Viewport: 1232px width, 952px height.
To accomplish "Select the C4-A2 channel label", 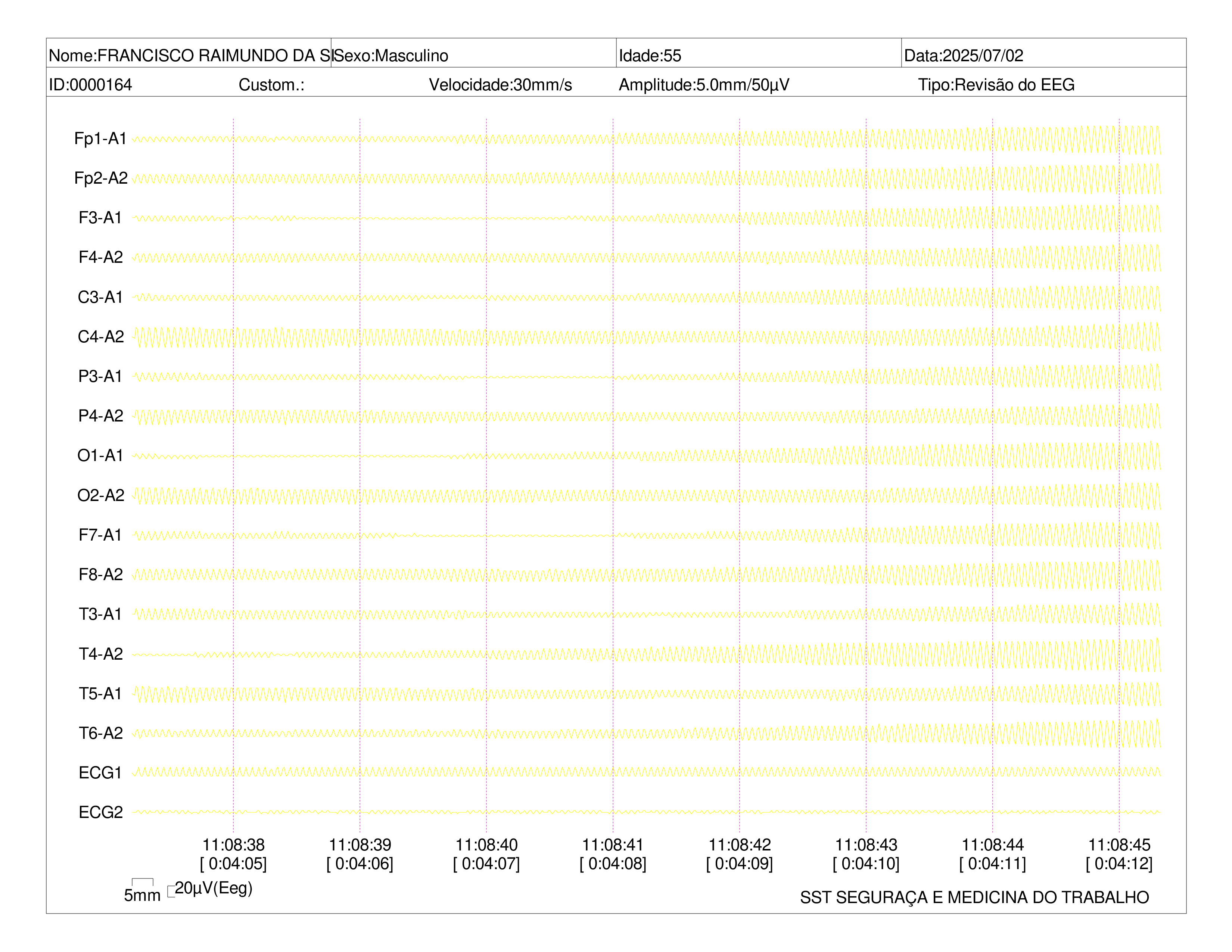I will coord(101,337).
